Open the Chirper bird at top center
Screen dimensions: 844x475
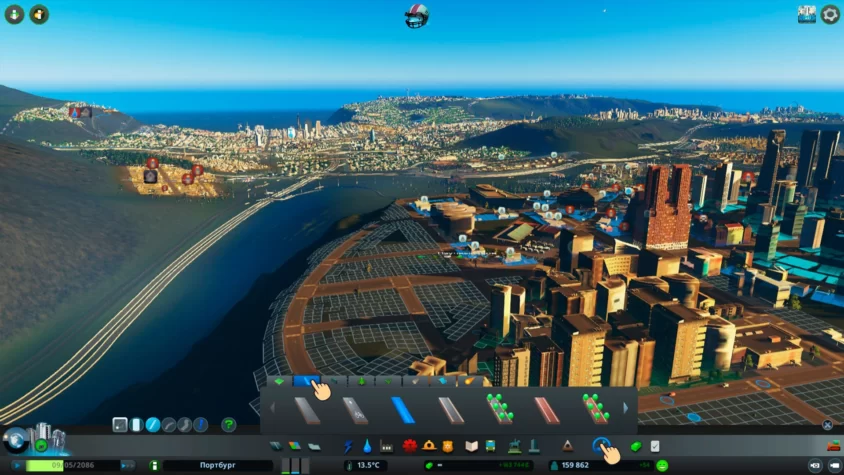(417, 16)
